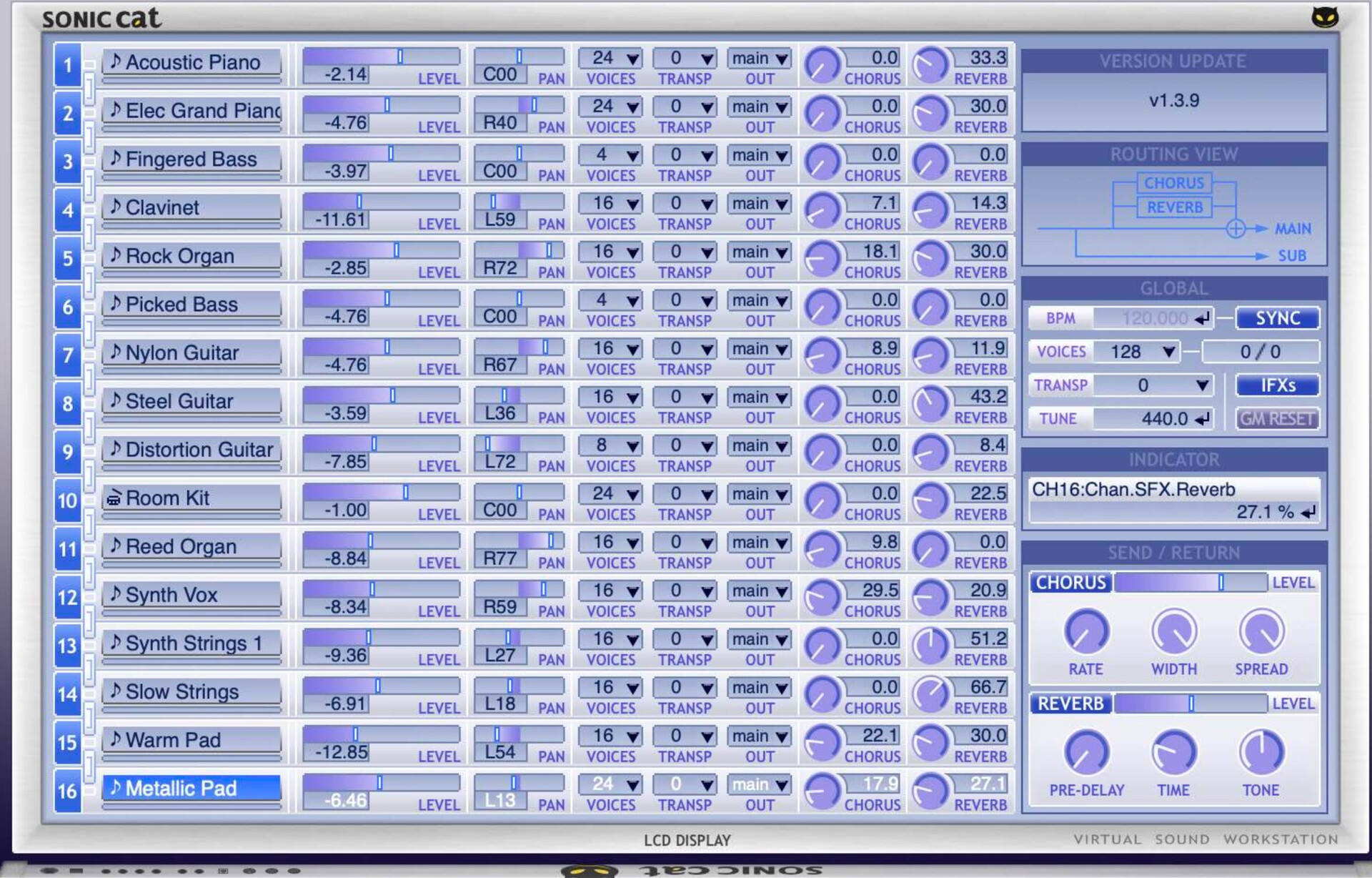1372x878 pixels.
Task: Toggle channel 1 button on or off
Action: (68, 66)
